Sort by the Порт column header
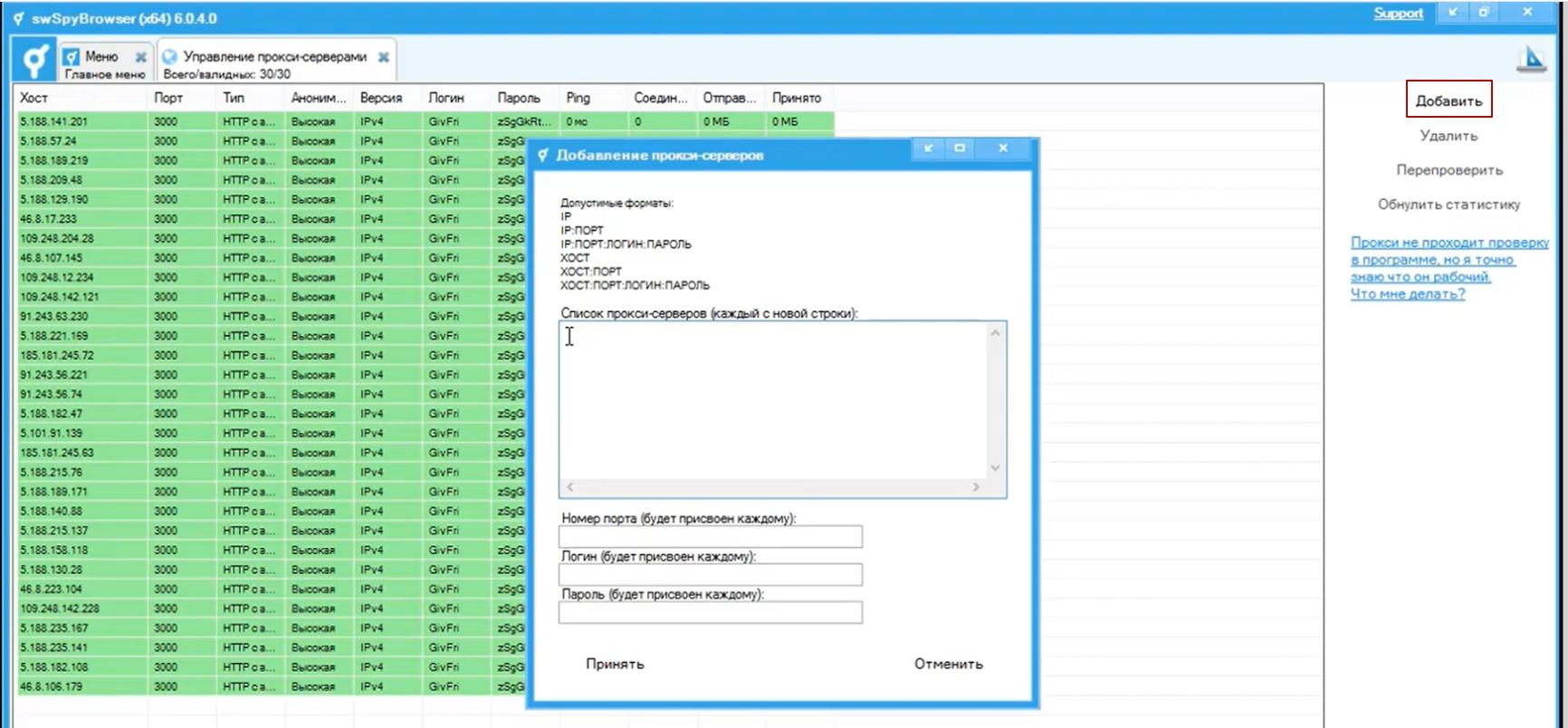This screenshot has width=1568, height=728. click(x=182, y=98)
